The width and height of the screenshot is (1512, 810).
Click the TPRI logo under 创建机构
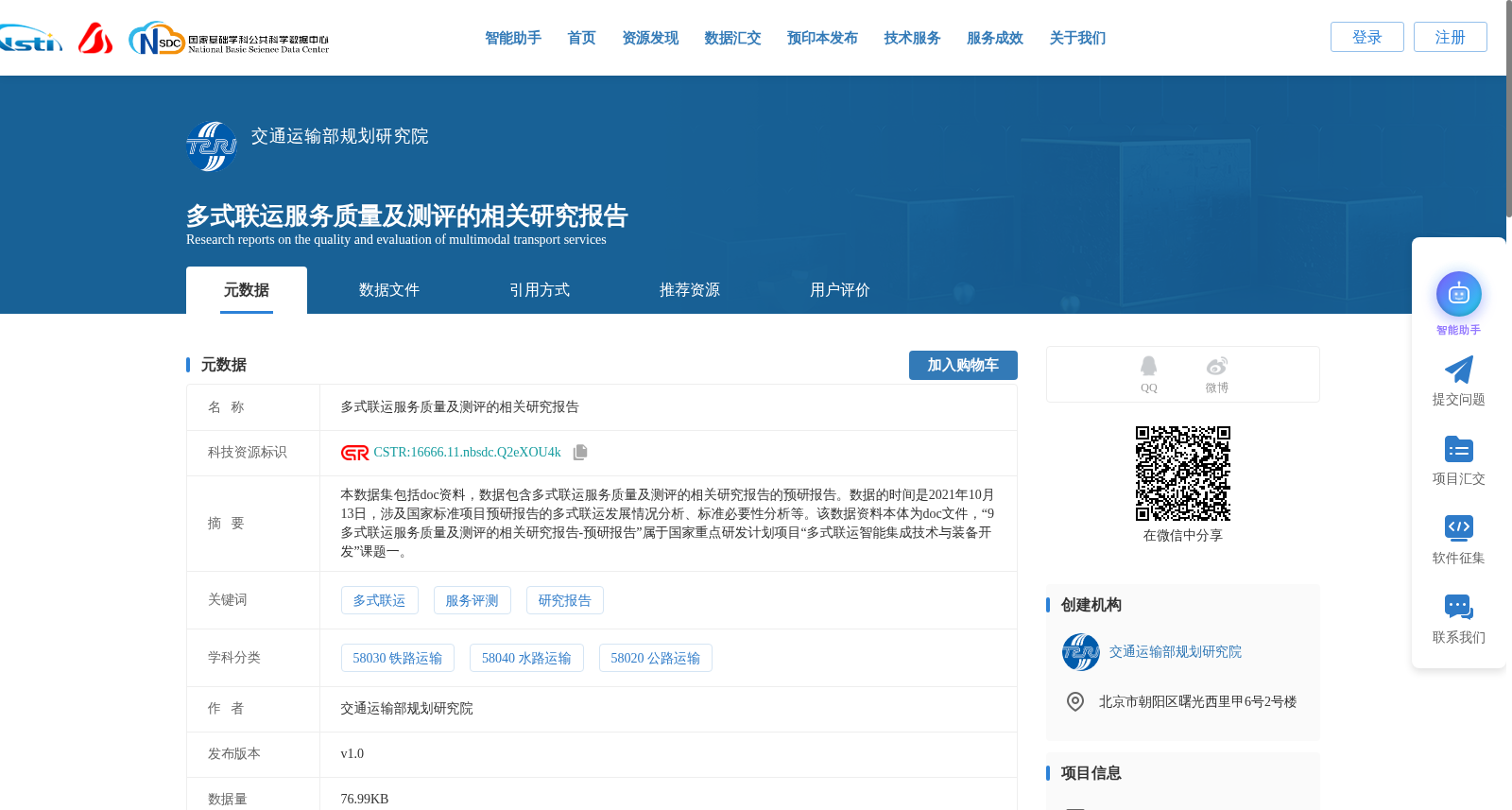1081,652
